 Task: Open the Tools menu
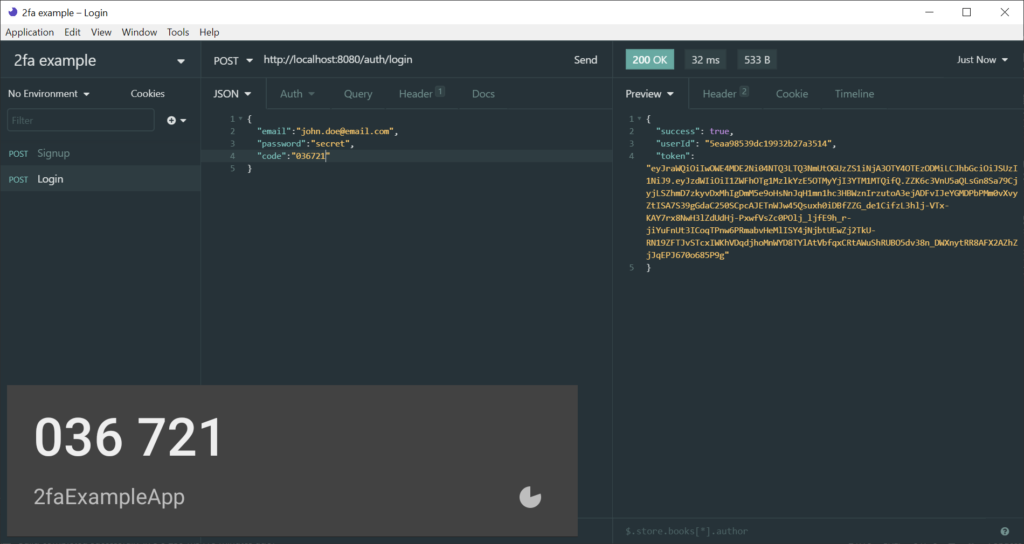[178, 32]
